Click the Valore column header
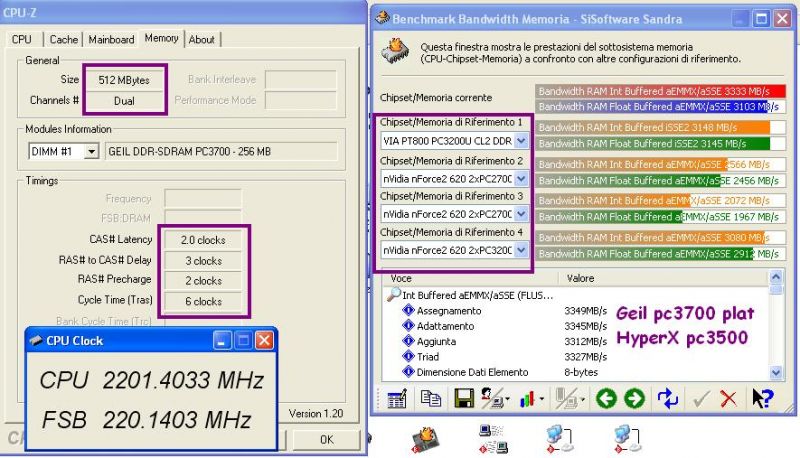Image resolution: width=800 pixels, height=458 pixels. pos(663,278)
